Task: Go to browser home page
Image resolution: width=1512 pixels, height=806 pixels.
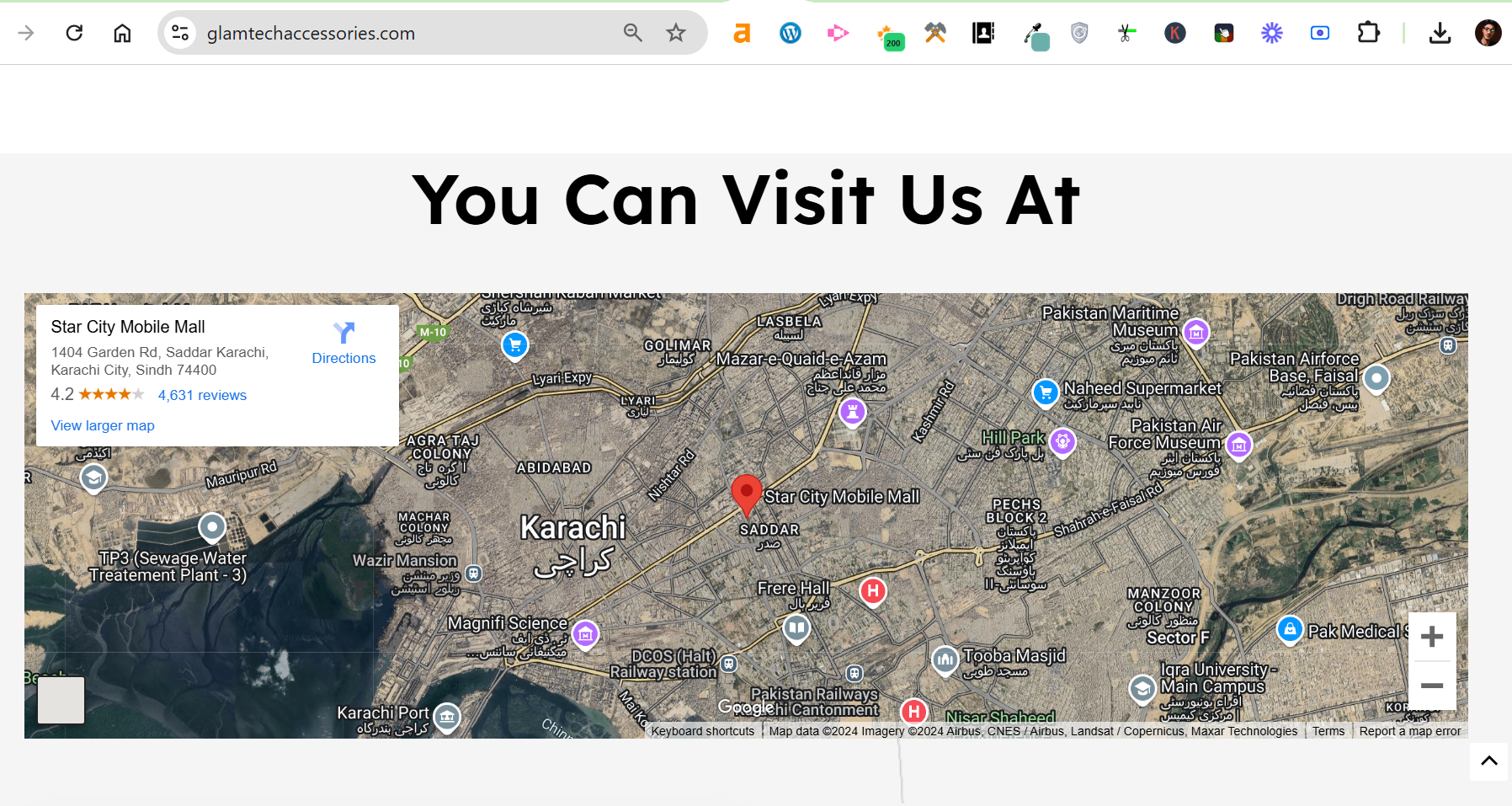Action: click(x=122, y=33)
